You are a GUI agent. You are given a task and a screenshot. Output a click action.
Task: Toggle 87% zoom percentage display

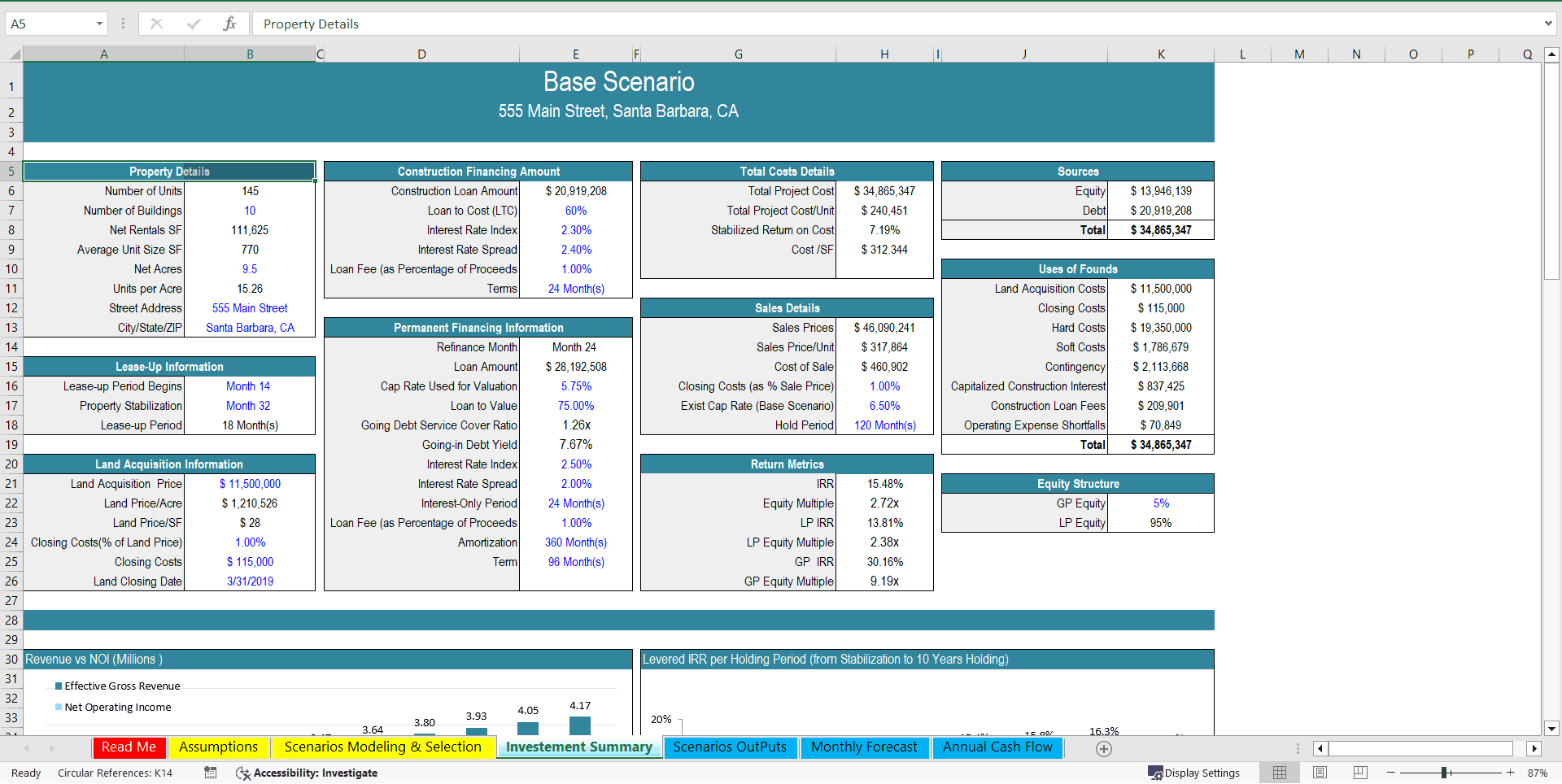1538,773
